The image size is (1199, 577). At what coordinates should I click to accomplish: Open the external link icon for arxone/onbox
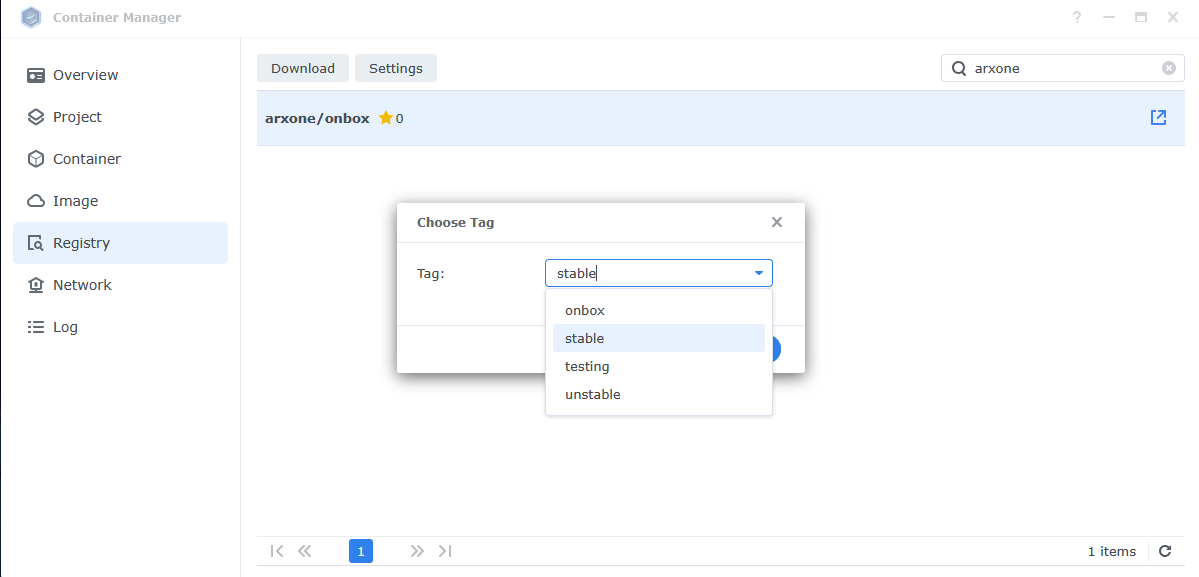tap(1158, 118)
